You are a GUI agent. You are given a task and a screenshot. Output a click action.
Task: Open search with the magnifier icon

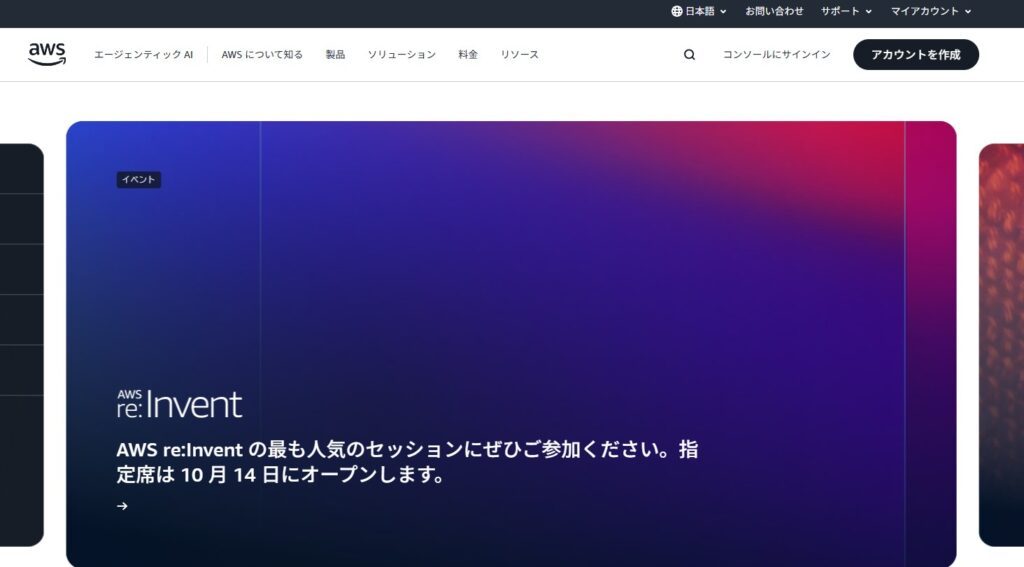coord(689,55)
